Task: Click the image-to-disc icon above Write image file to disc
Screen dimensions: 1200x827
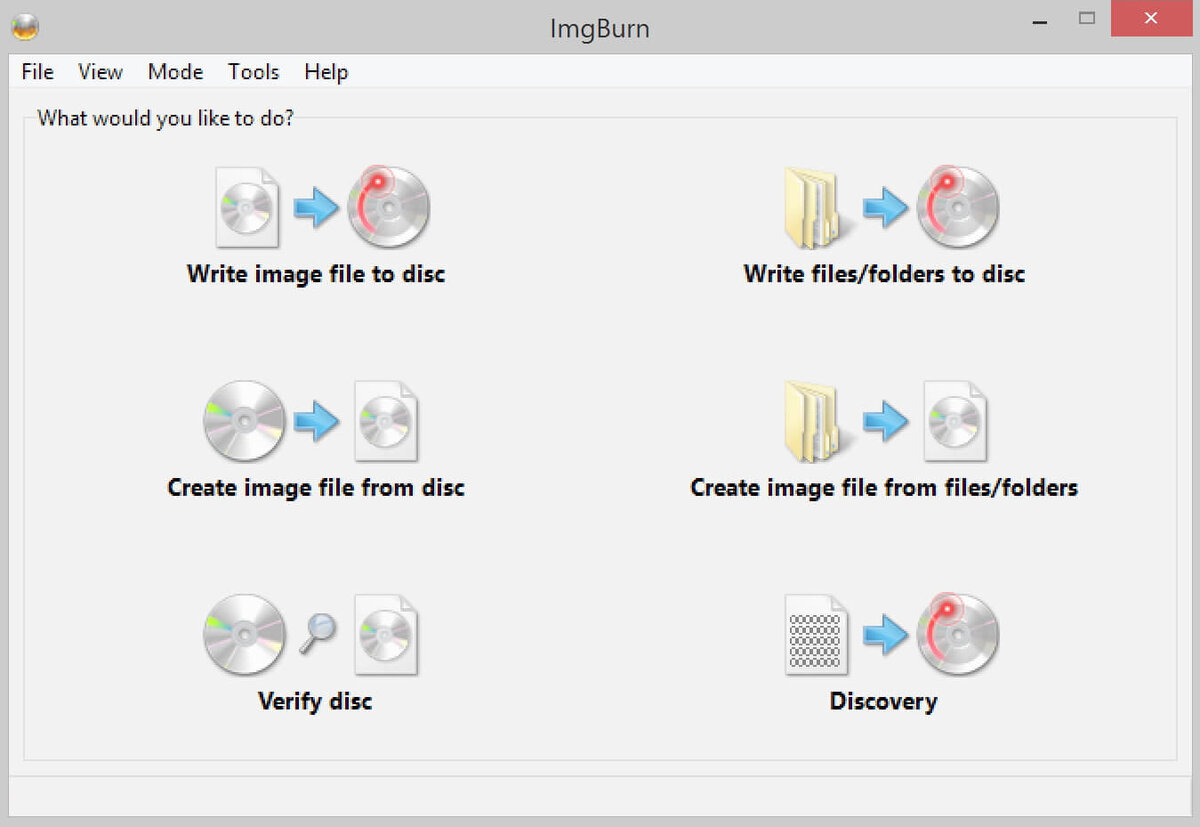Action: (322, 207)
